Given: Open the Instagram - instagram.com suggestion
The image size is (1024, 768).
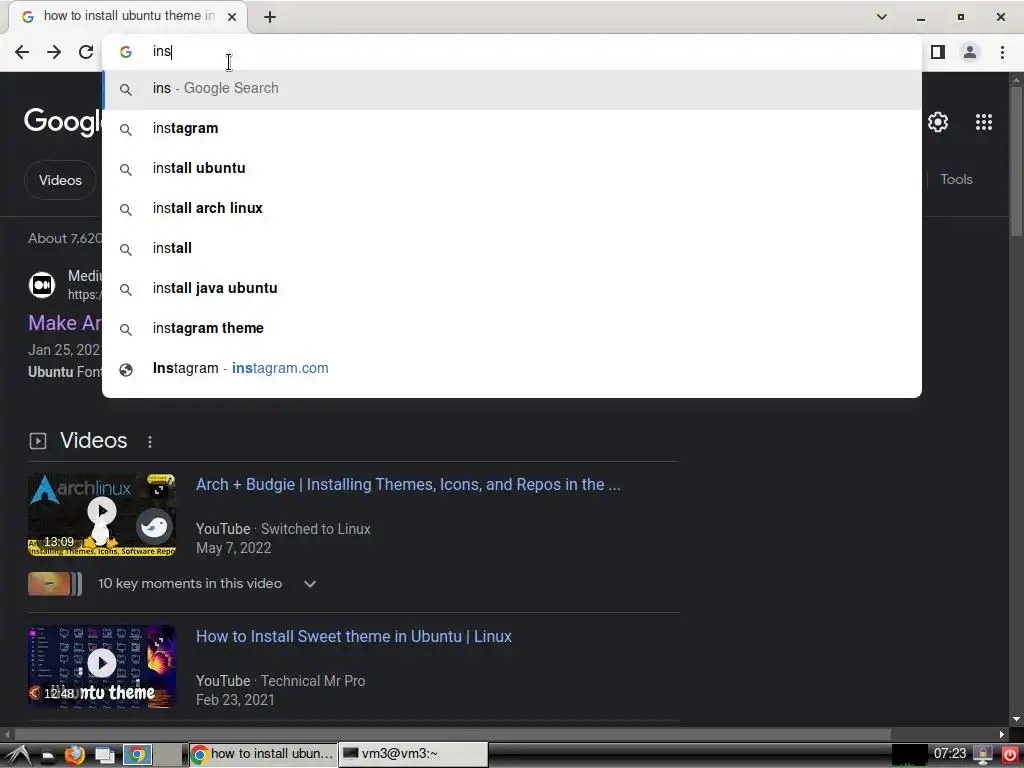Looking at the screenshot, I should [512, 368].
